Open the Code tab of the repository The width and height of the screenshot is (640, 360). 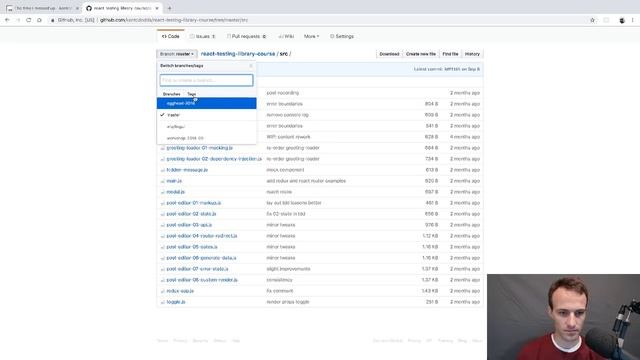click(x=171, y=36)
